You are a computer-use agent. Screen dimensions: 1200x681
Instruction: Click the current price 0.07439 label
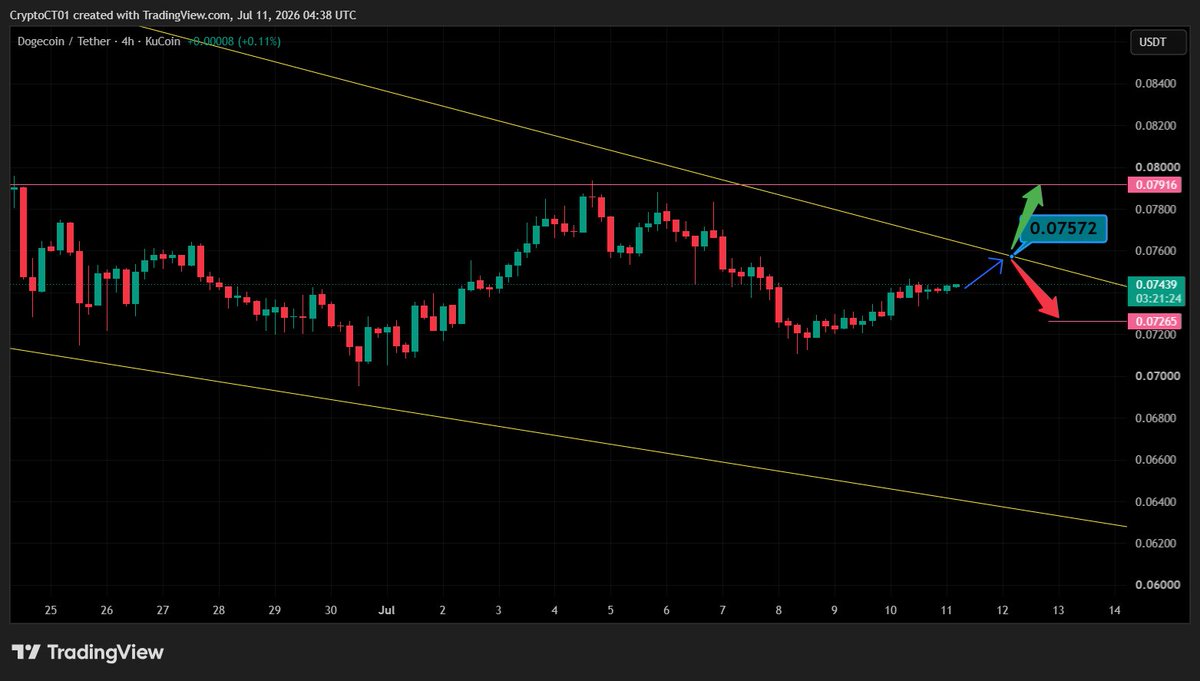[1155, 285]
